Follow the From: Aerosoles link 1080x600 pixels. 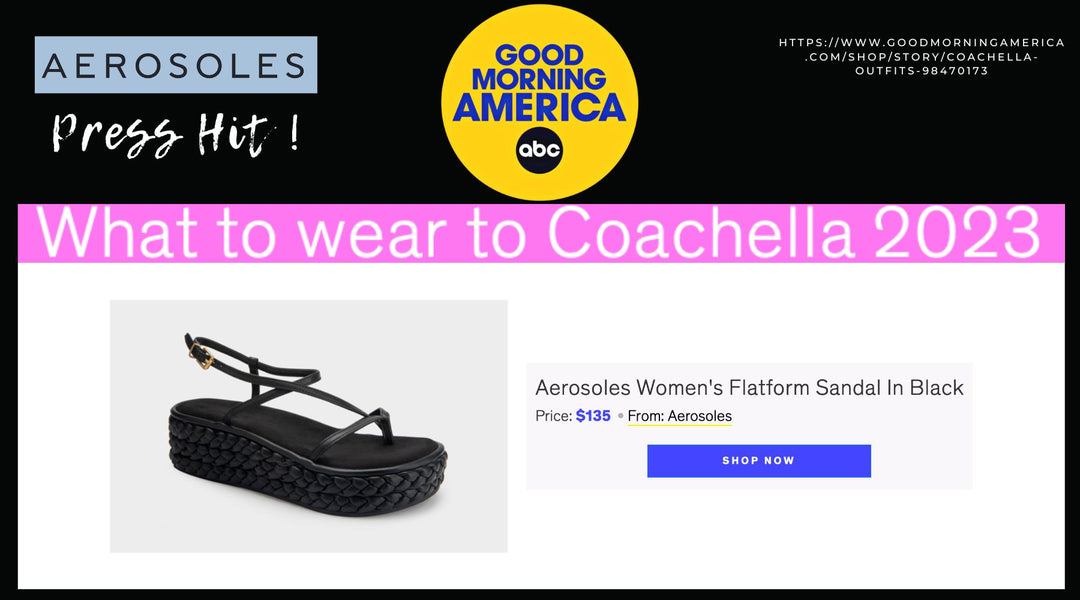(x=679, y=416)
